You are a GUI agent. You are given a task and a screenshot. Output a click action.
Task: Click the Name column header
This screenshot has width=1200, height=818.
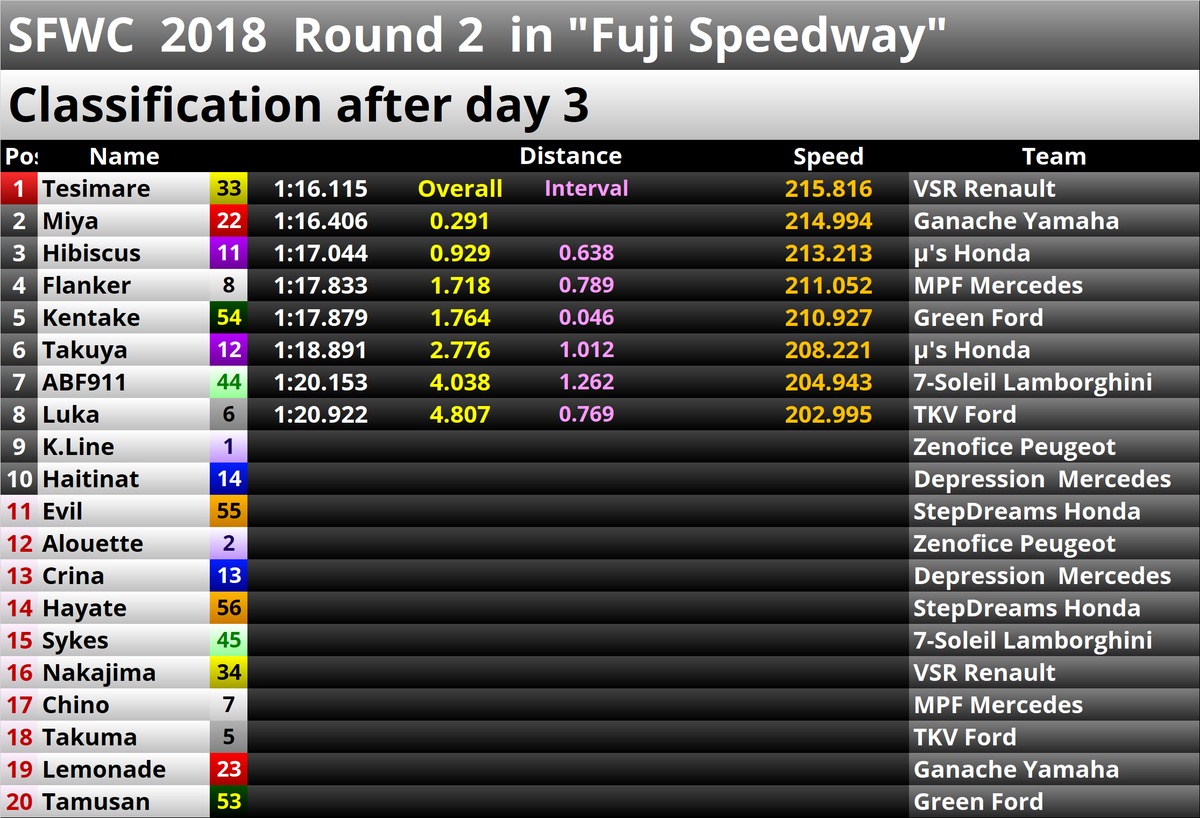point(124,156)
